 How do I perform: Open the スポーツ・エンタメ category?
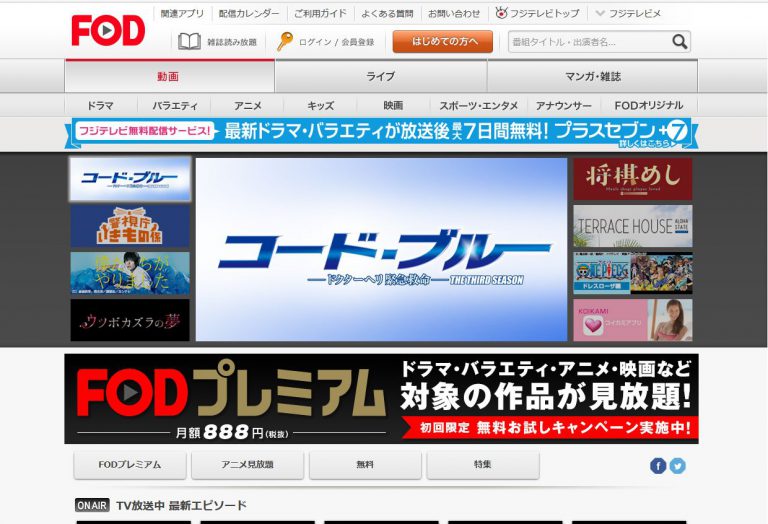[x=479, y=105]
